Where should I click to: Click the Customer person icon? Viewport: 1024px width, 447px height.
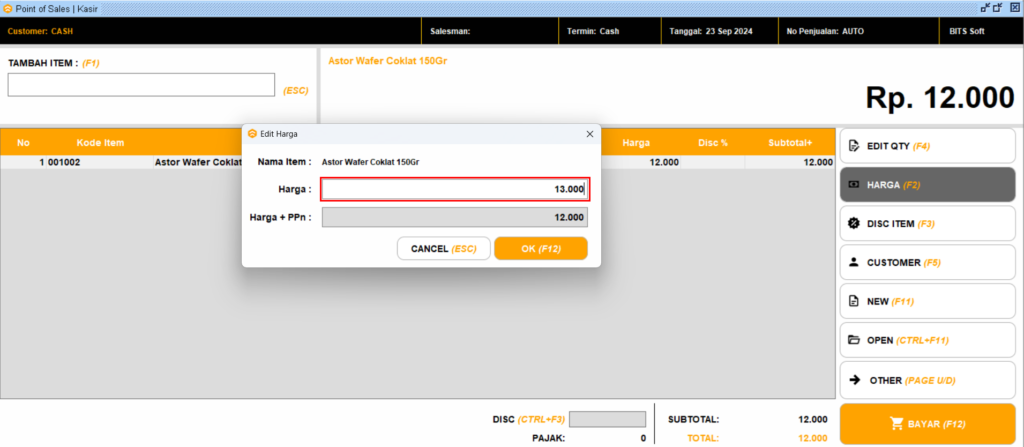pyautogui.click(x=854, y=263)
